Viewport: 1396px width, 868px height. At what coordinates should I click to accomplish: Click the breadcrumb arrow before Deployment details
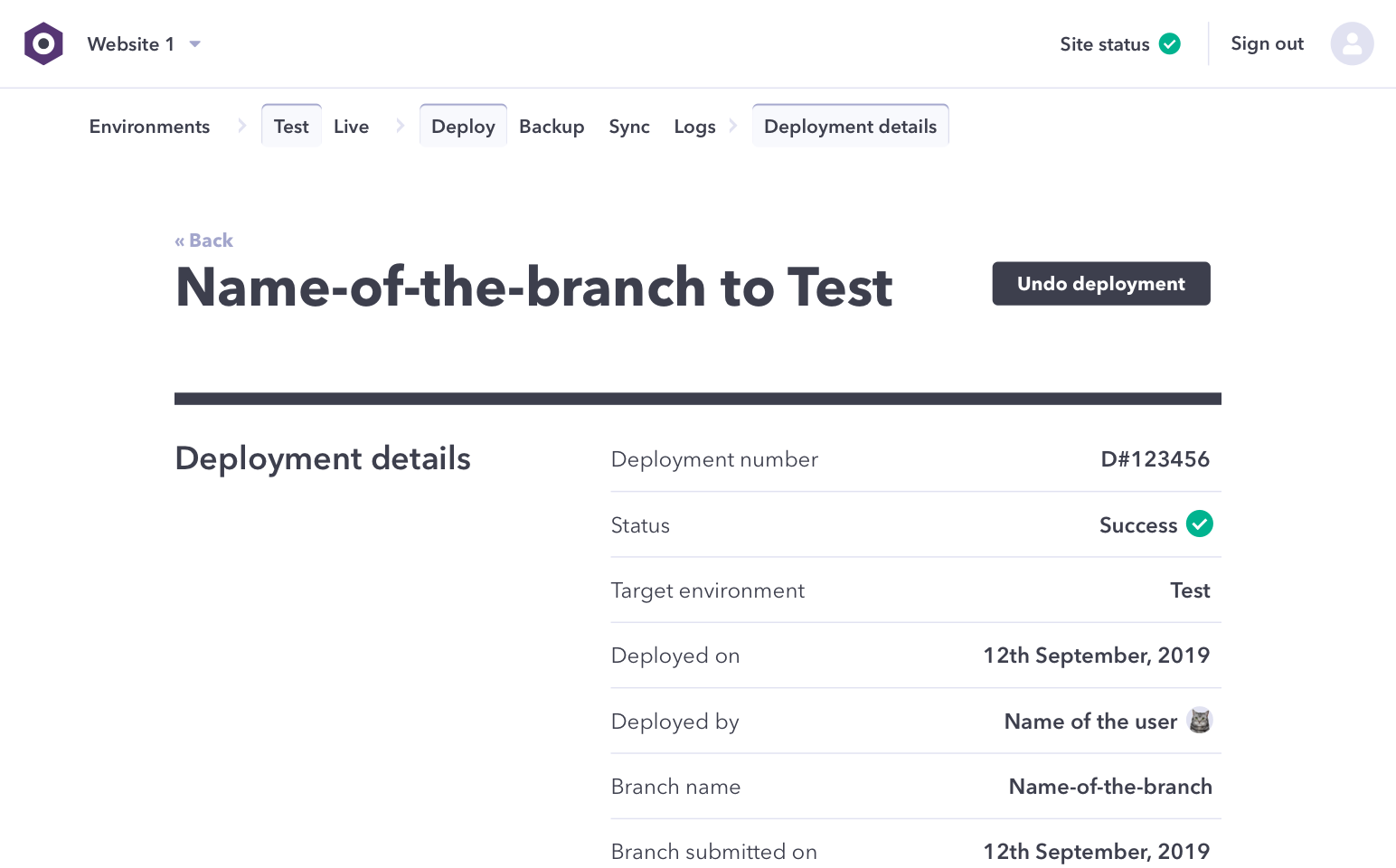click(x=732, y=126)
